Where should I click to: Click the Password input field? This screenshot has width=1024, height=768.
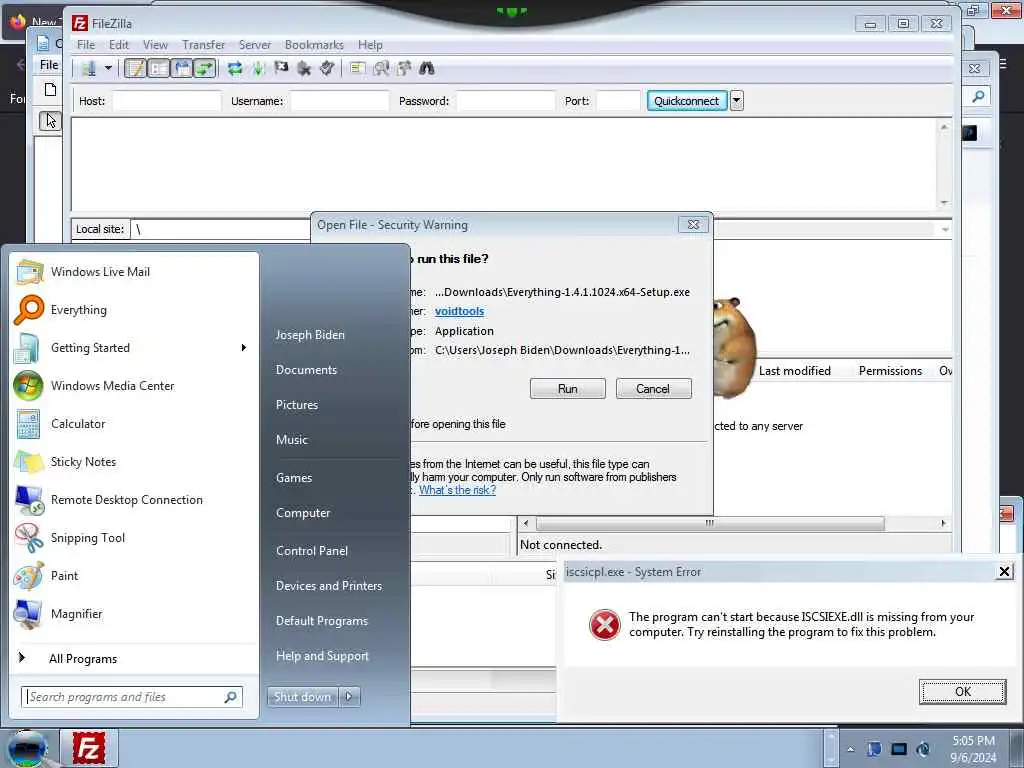pos(505,101)
